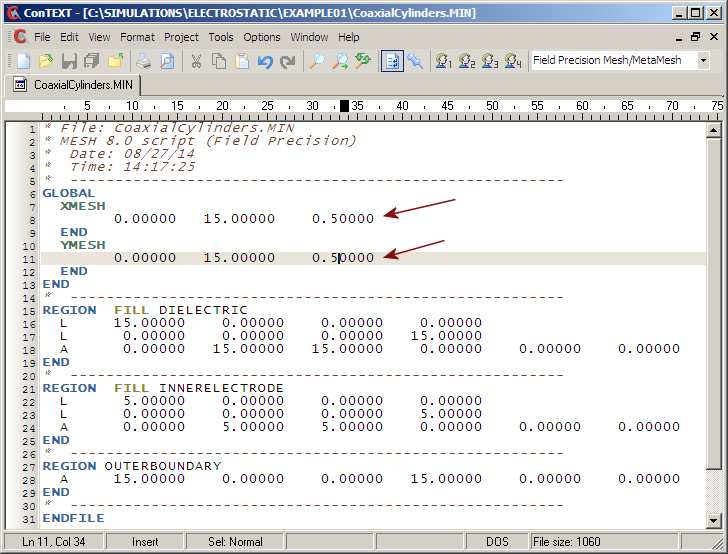Place cursor on the ENDFILE line
This screenshot has width=728, height=554.
(73, 519)
